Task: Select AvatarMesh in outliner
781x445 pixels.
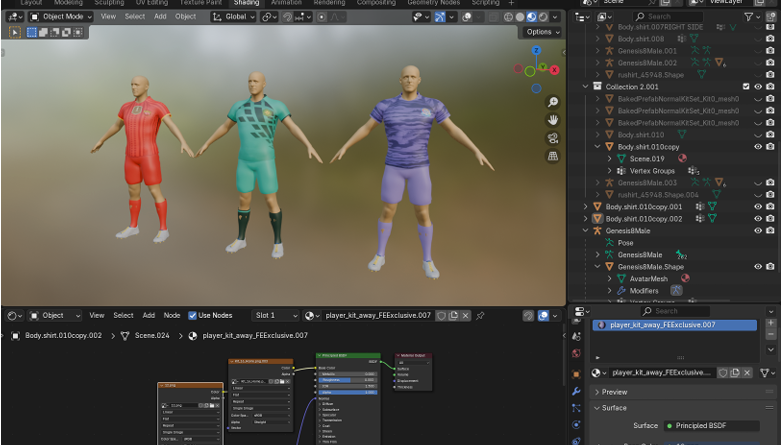Action: pos(649,279)
